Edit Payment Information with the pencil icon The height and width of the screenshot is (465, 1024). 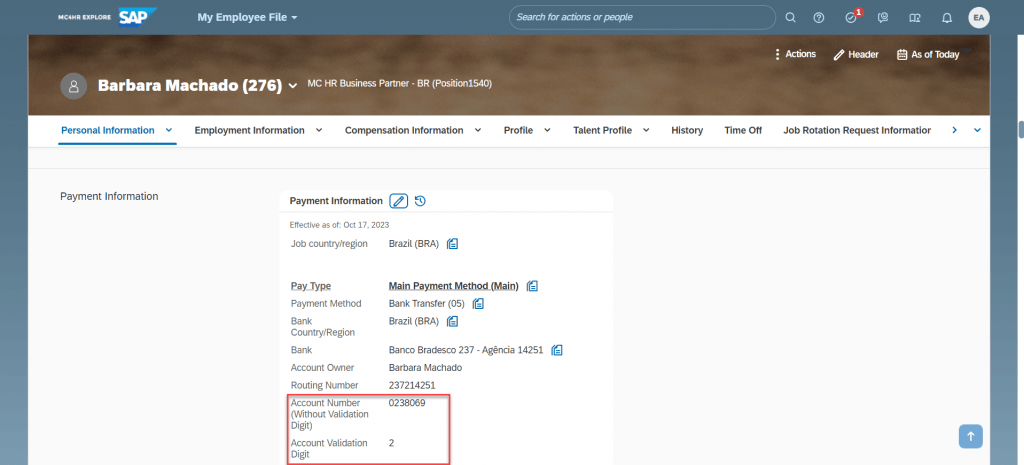(x=399, y=201)
